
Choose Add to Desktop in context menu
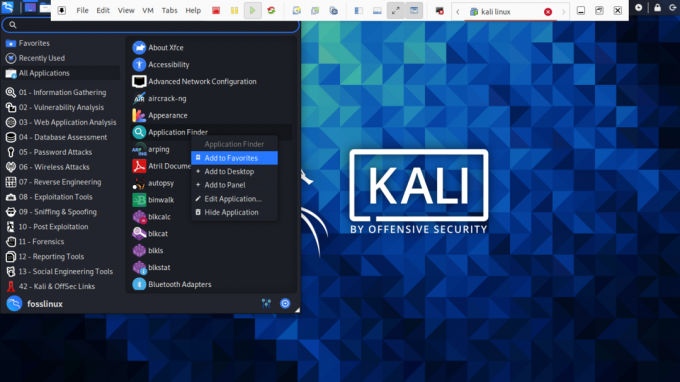pyautogui.click(x=234, y=172)
